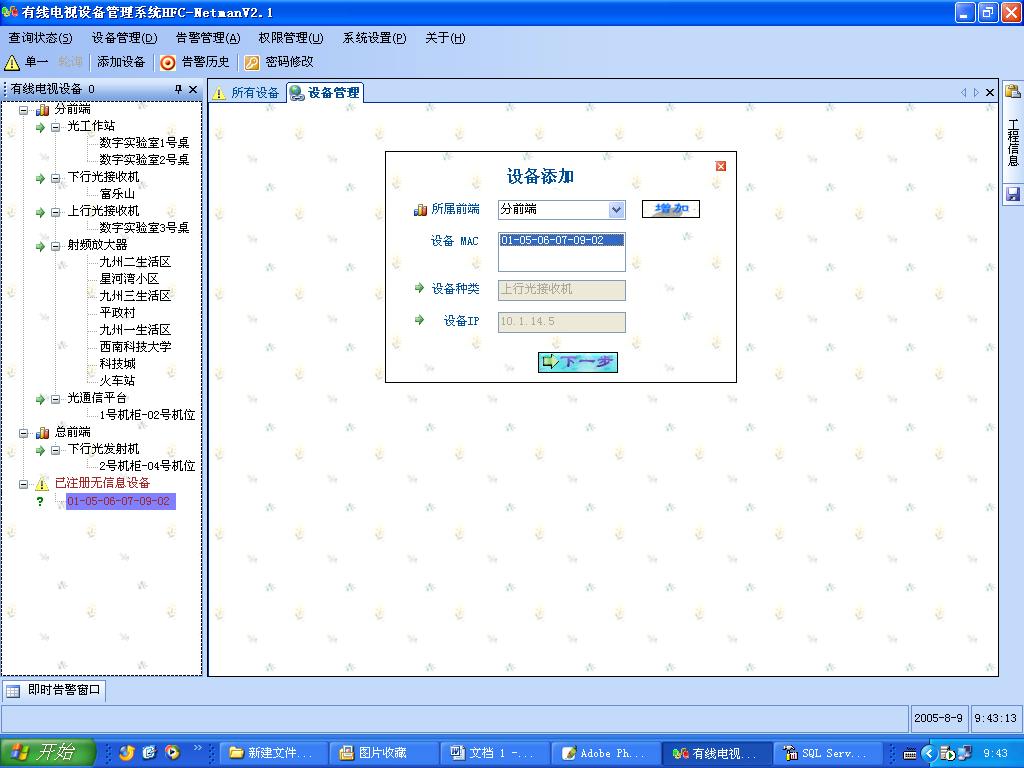Open the 工程信息 side panel
The height and width of the screenshot is (768, 1024).
point(1012,141)
